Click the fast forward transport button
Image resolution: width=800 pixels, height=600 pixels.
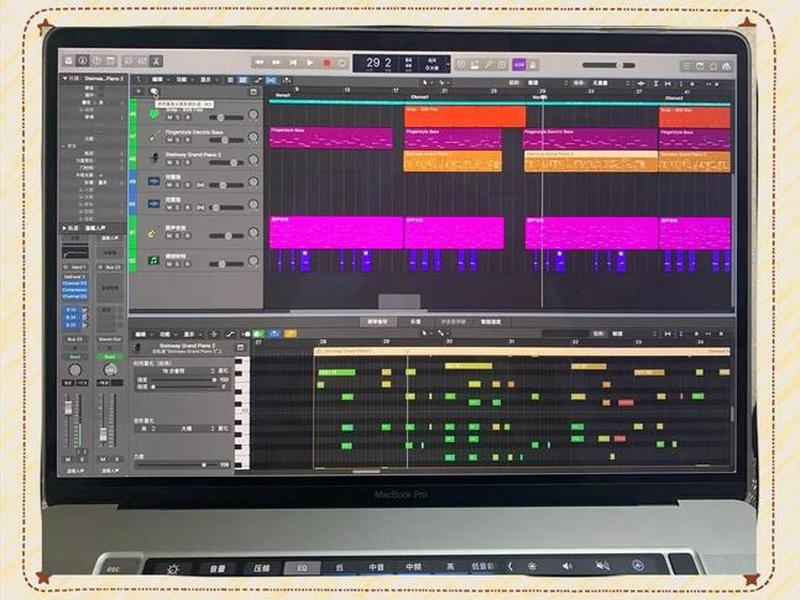276,63
